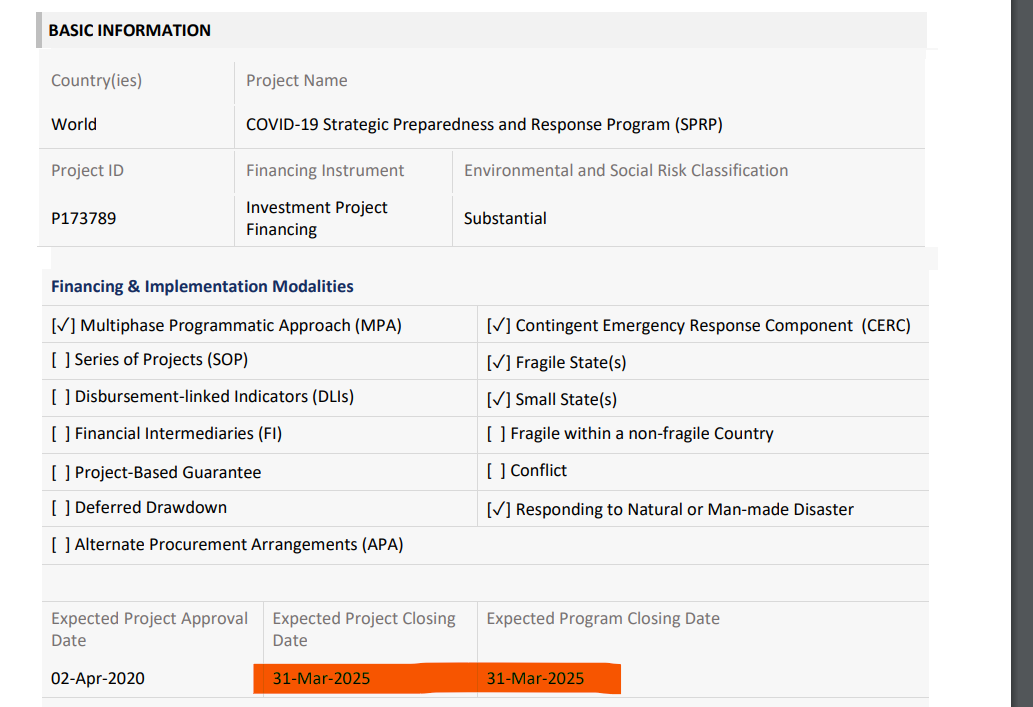Click the Program Closing Date value 31-Mar-2025

click(535, 678)
